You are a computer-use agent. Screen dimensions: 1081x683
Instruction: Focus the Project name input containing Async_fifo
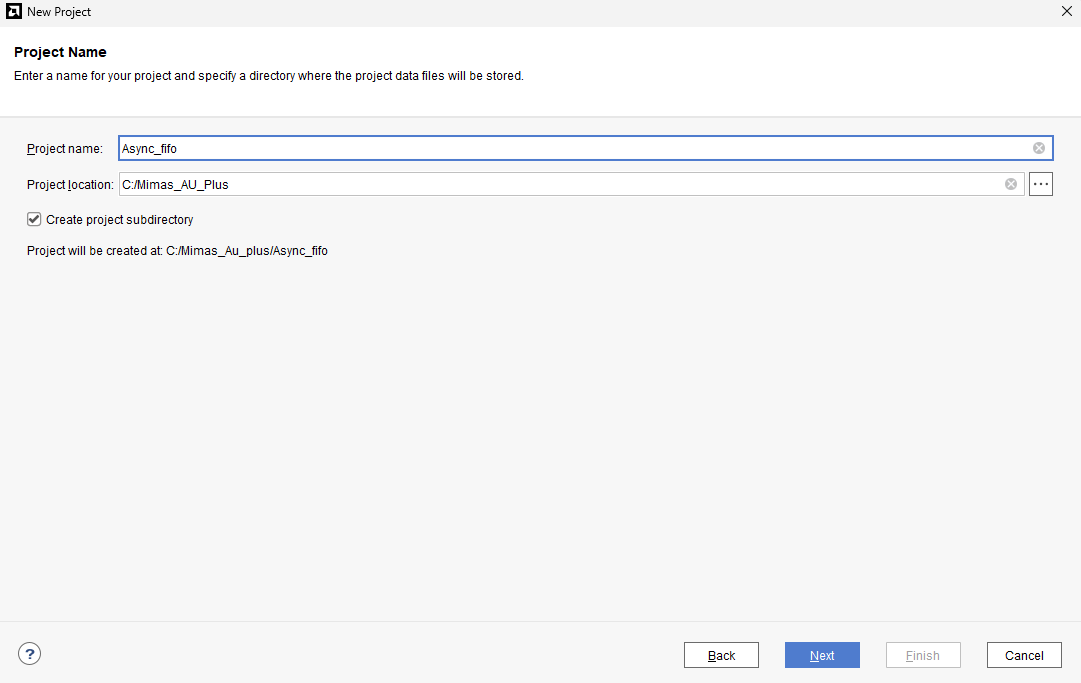click(570, 148)
